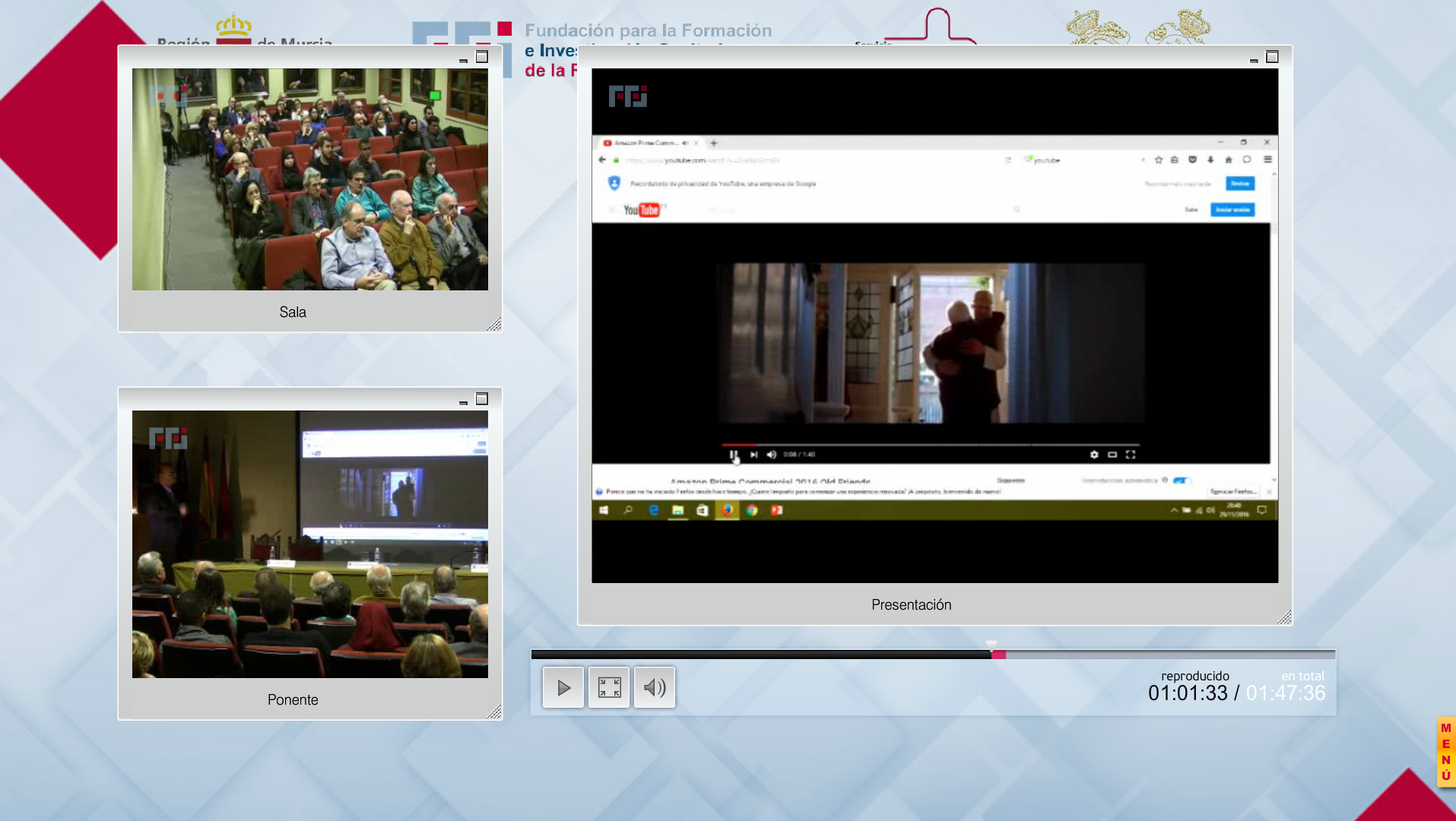
Task: Click the 'Fundación para la Formación' header text
Action: (x=649, y=30)
